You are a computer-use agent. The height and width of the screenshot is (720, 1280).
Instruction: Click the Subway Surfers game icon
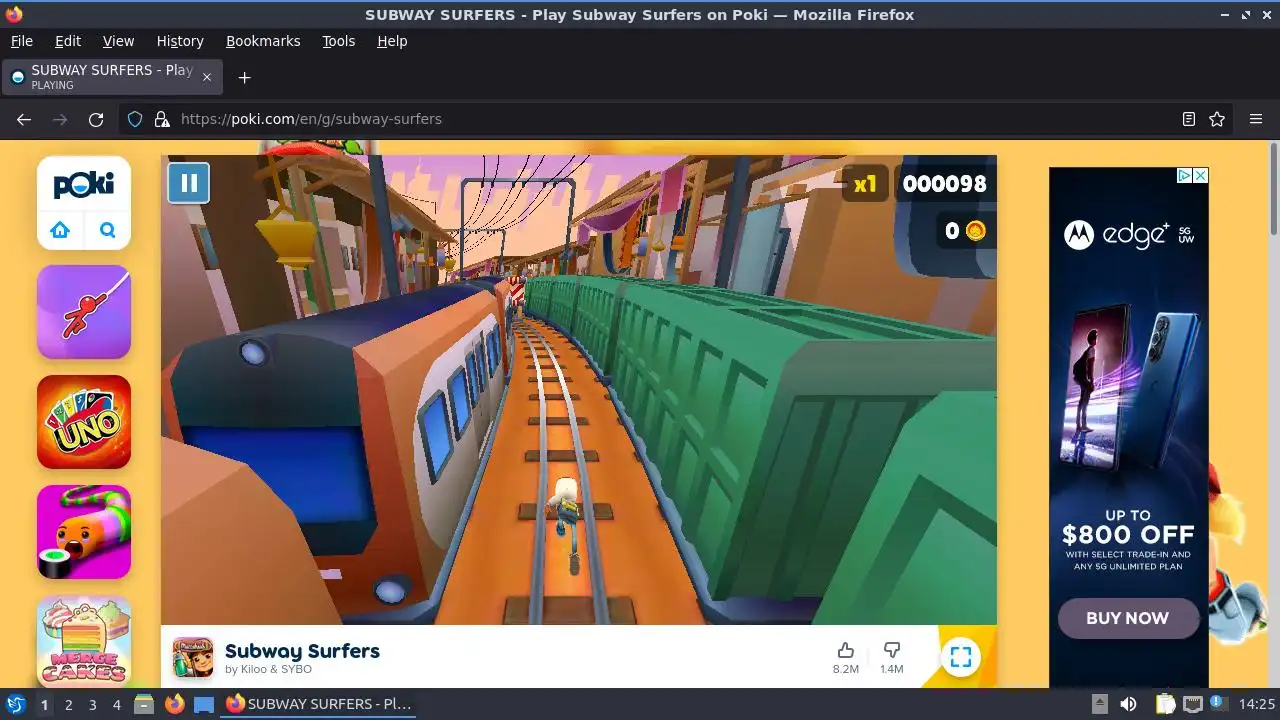[x=193, y=657]
